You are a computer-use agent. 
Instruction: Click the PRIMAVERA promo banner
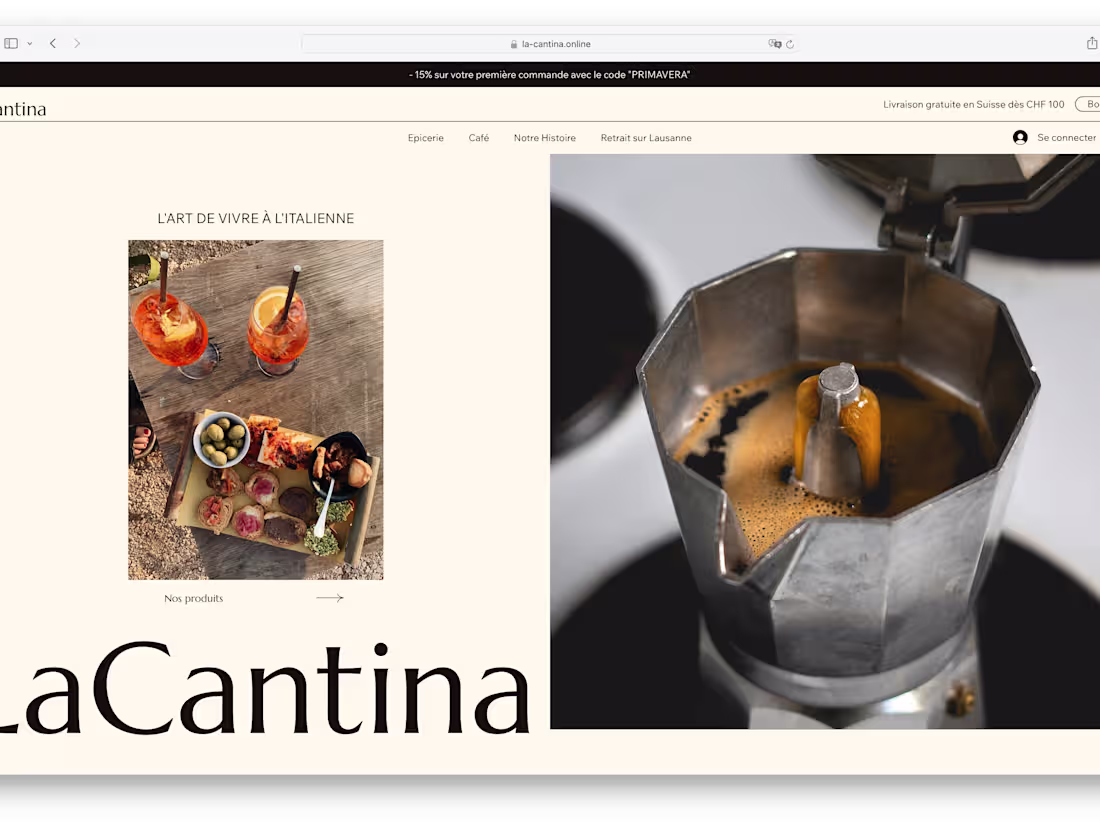point(550,74)
